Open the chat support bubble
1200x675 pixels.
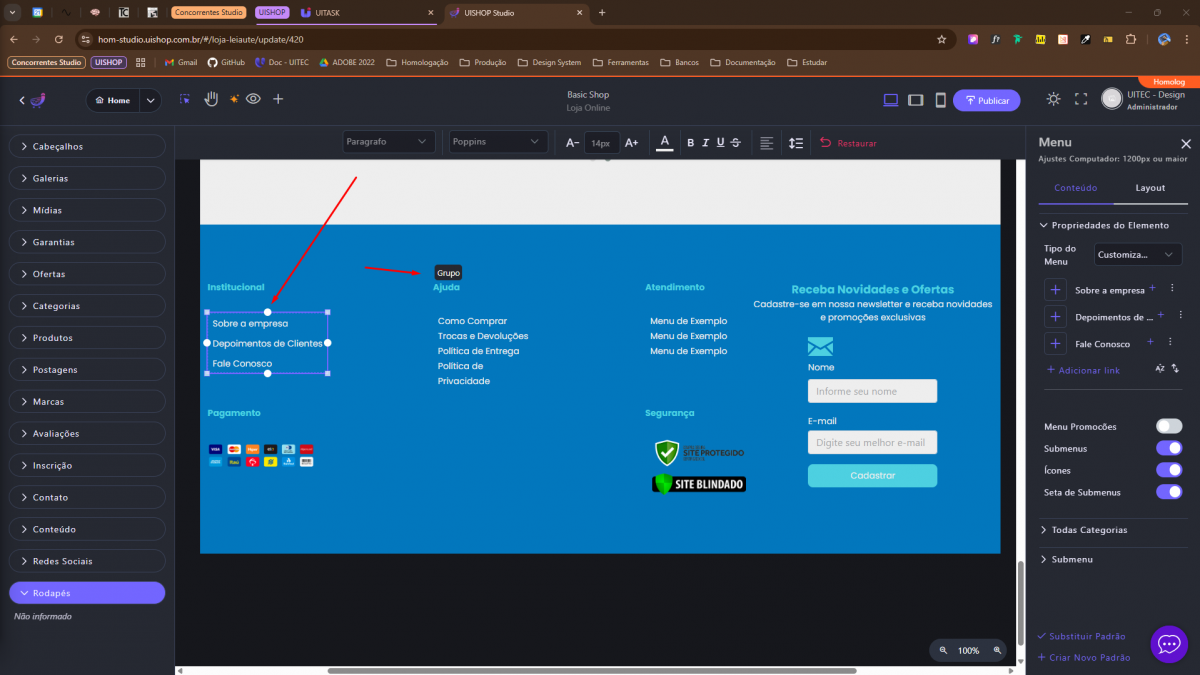tap(1168, 644)
